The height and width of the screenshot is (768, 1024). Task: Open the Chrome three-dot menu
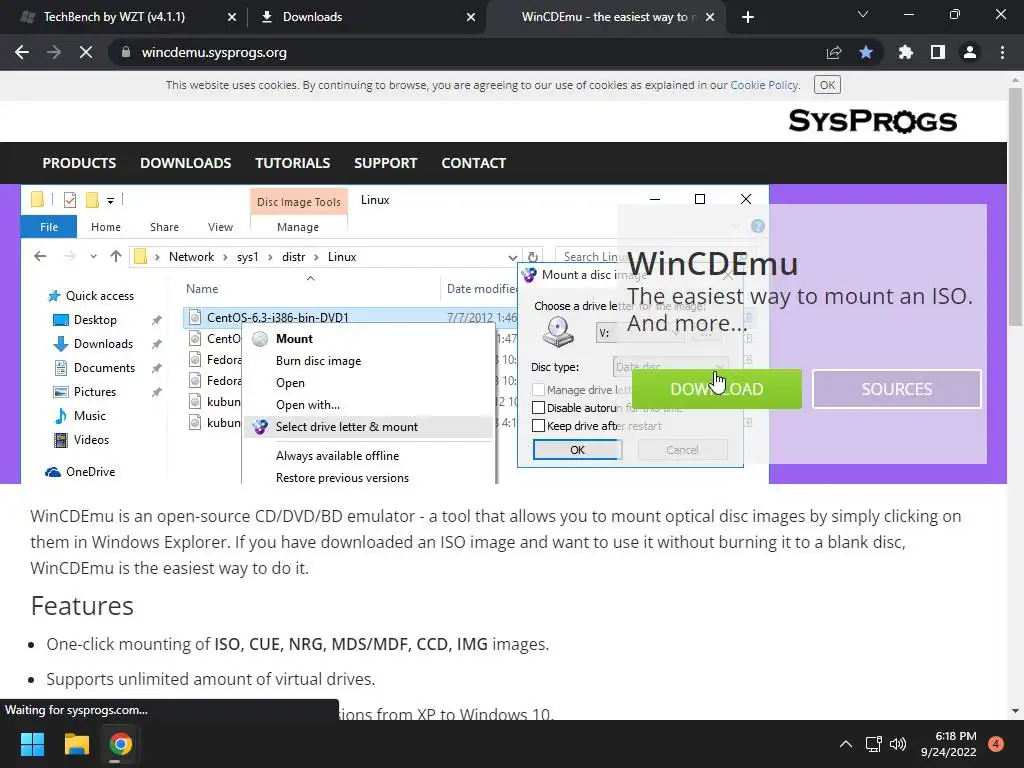coord(1002,52)
